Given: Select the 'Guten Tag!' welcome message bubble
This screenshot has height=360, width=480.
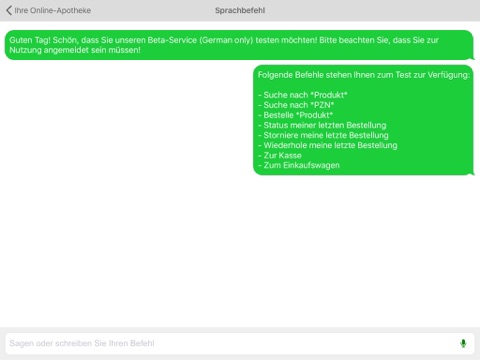Looking at the screenshot, I should 239,45.
